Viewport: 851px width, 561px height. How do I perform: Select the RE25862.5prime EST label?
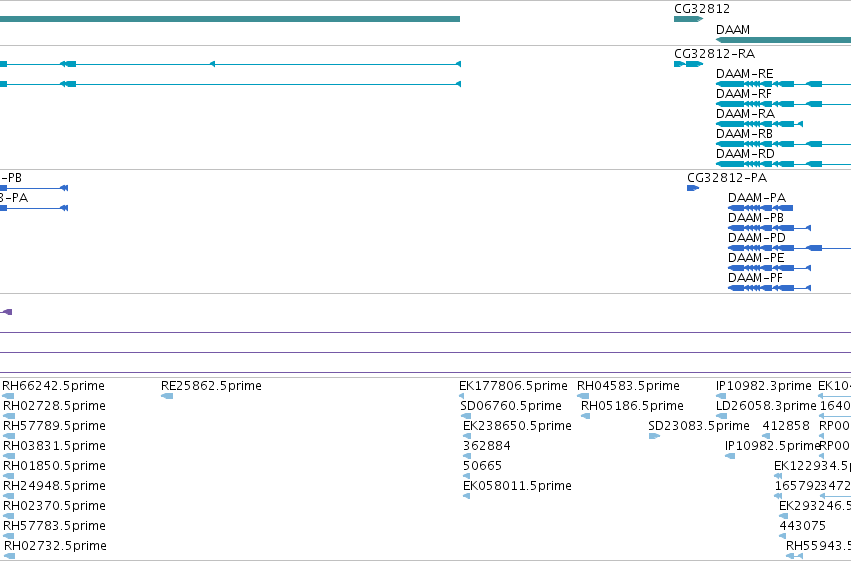coord(211,386)
